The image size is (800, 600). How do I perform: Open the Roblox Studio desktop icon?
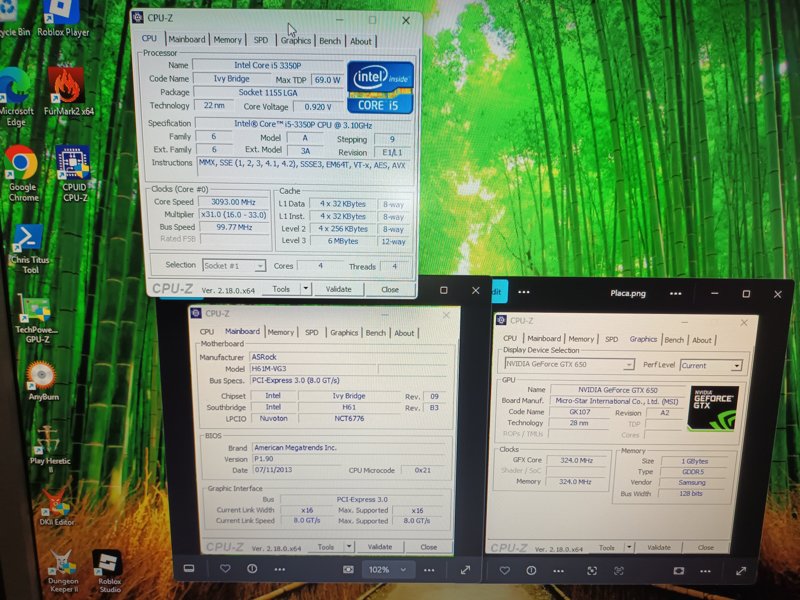pos(109,570)
